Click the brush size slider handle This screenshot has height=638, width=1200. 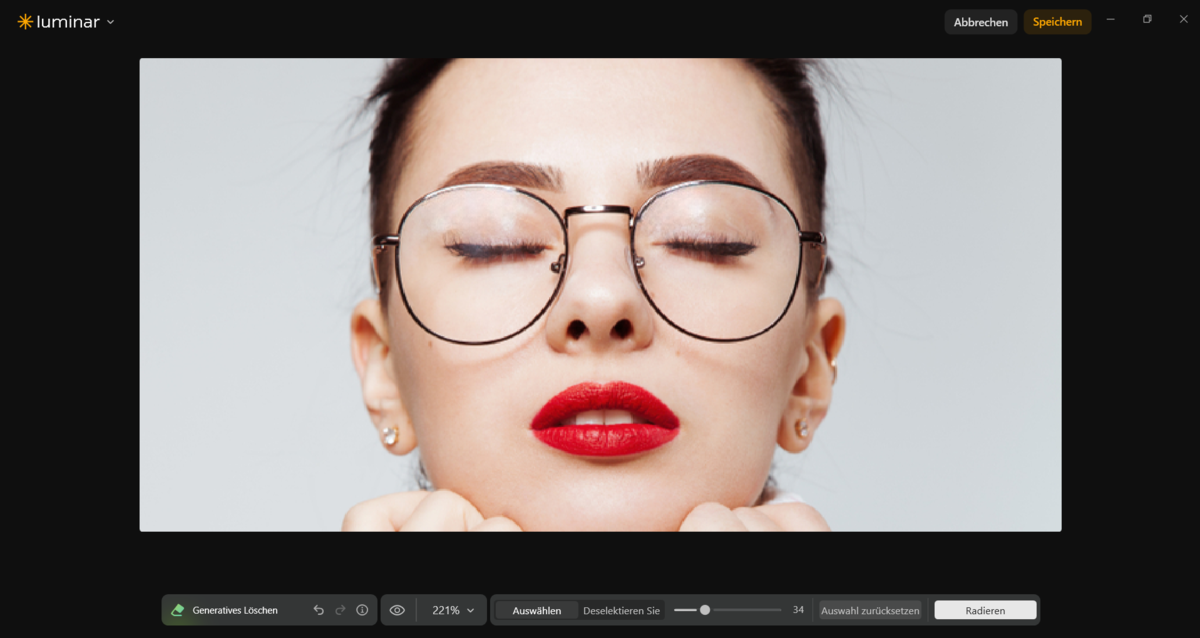click(x=705, y=610)
